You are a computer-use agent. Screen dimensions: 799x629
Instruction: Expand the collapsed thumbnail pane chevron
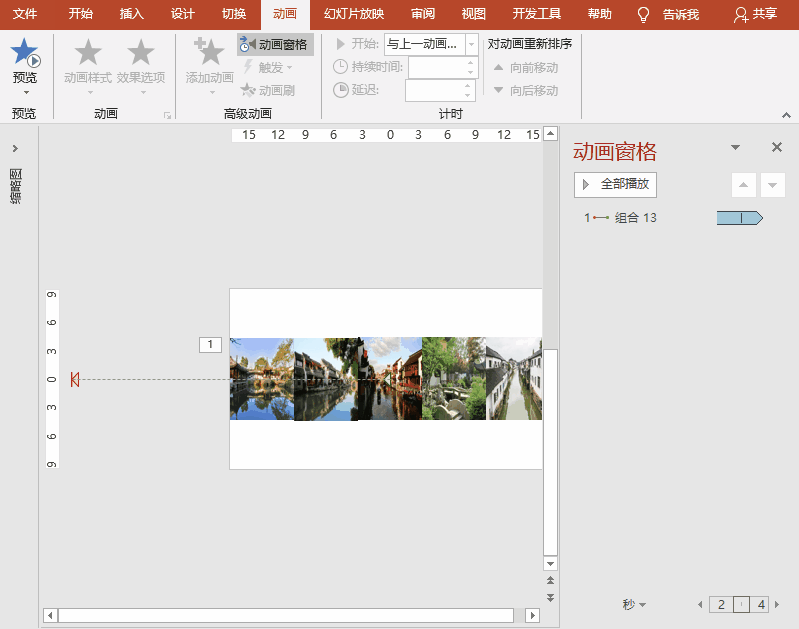pyautogui.click(x=15, y=149)
